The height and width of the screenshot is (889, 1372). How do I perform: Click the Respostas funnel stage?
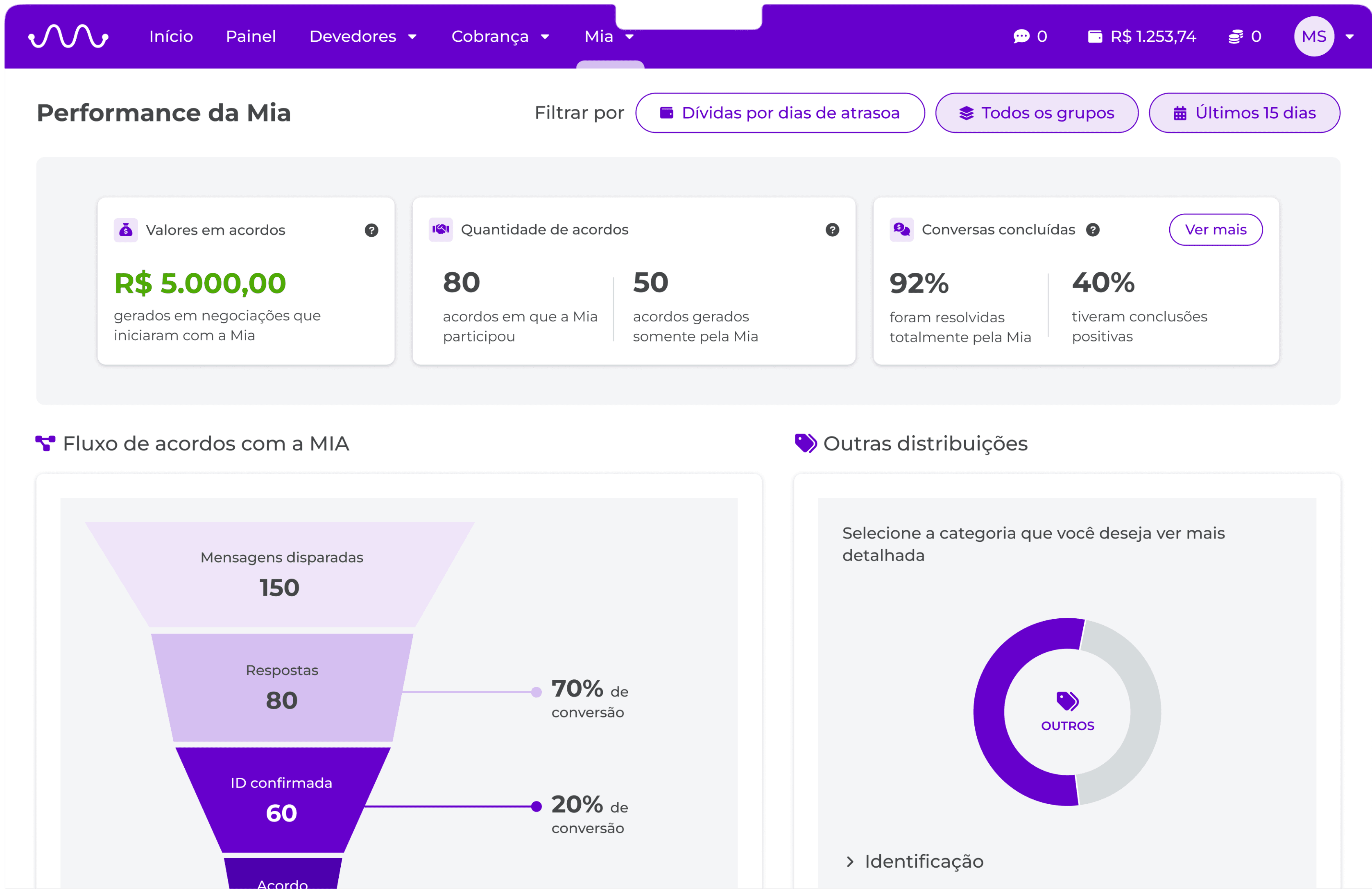pos(282,687)
